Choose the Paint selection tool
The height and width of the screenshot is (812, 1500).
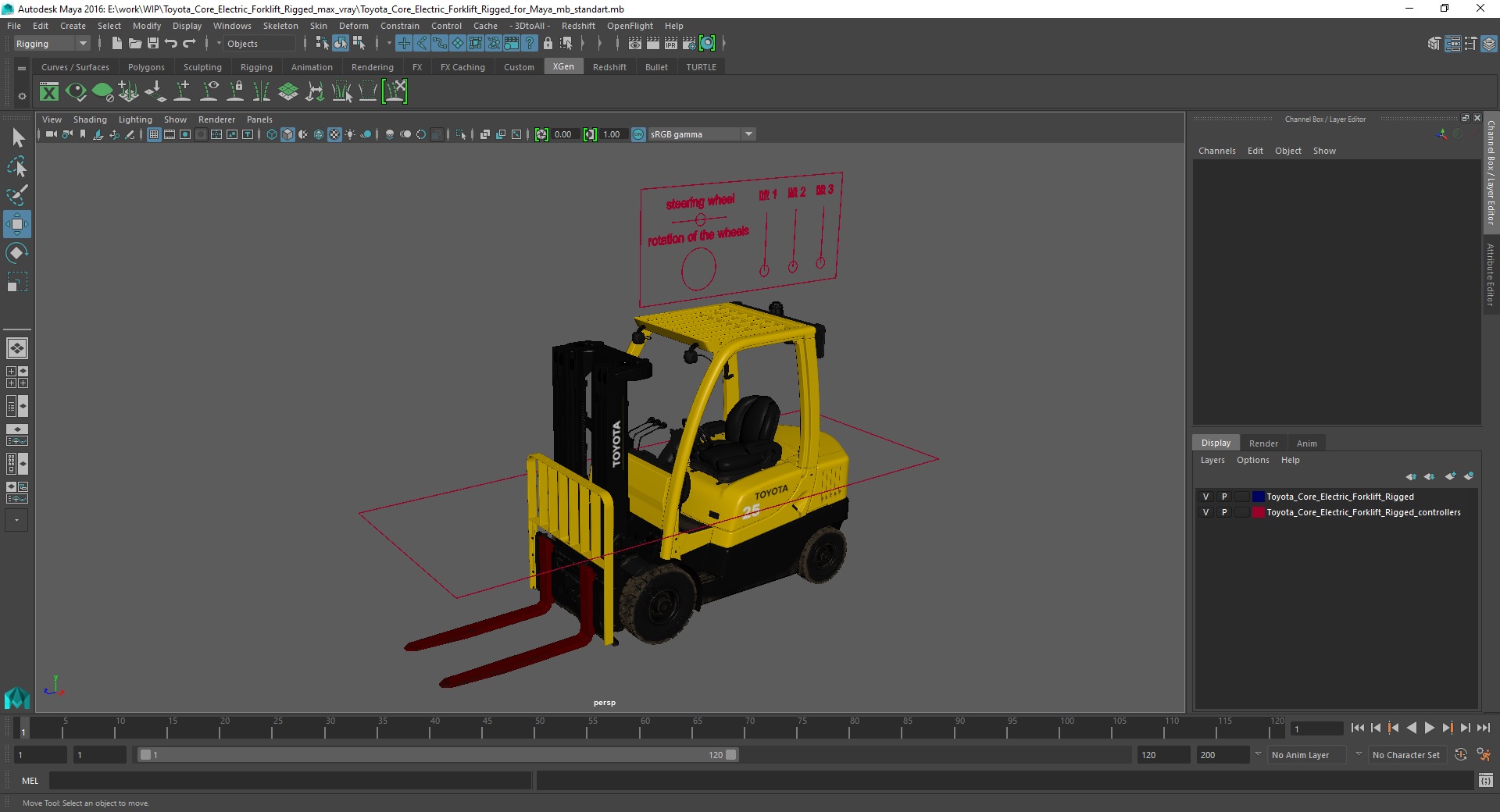17,195
